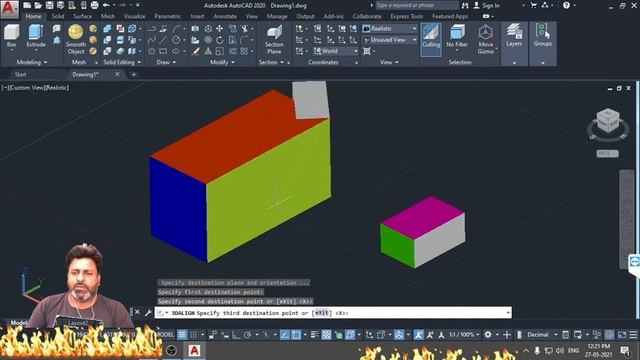Switch to the Surface ribbon tab
640x360 pixels.
coord(82,16)
